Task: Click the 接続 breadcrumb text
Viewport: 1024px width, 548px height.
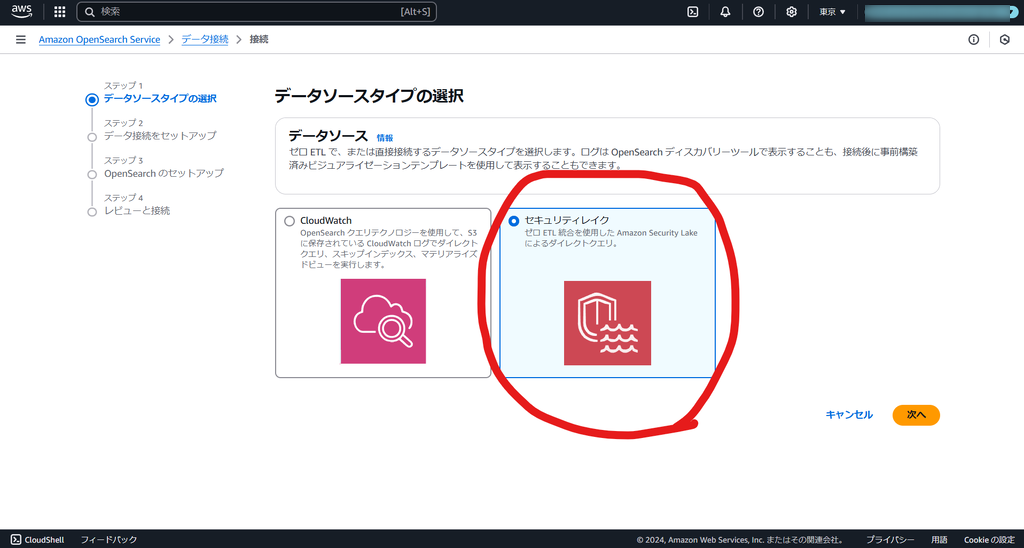Action: (x=259, y=39)
